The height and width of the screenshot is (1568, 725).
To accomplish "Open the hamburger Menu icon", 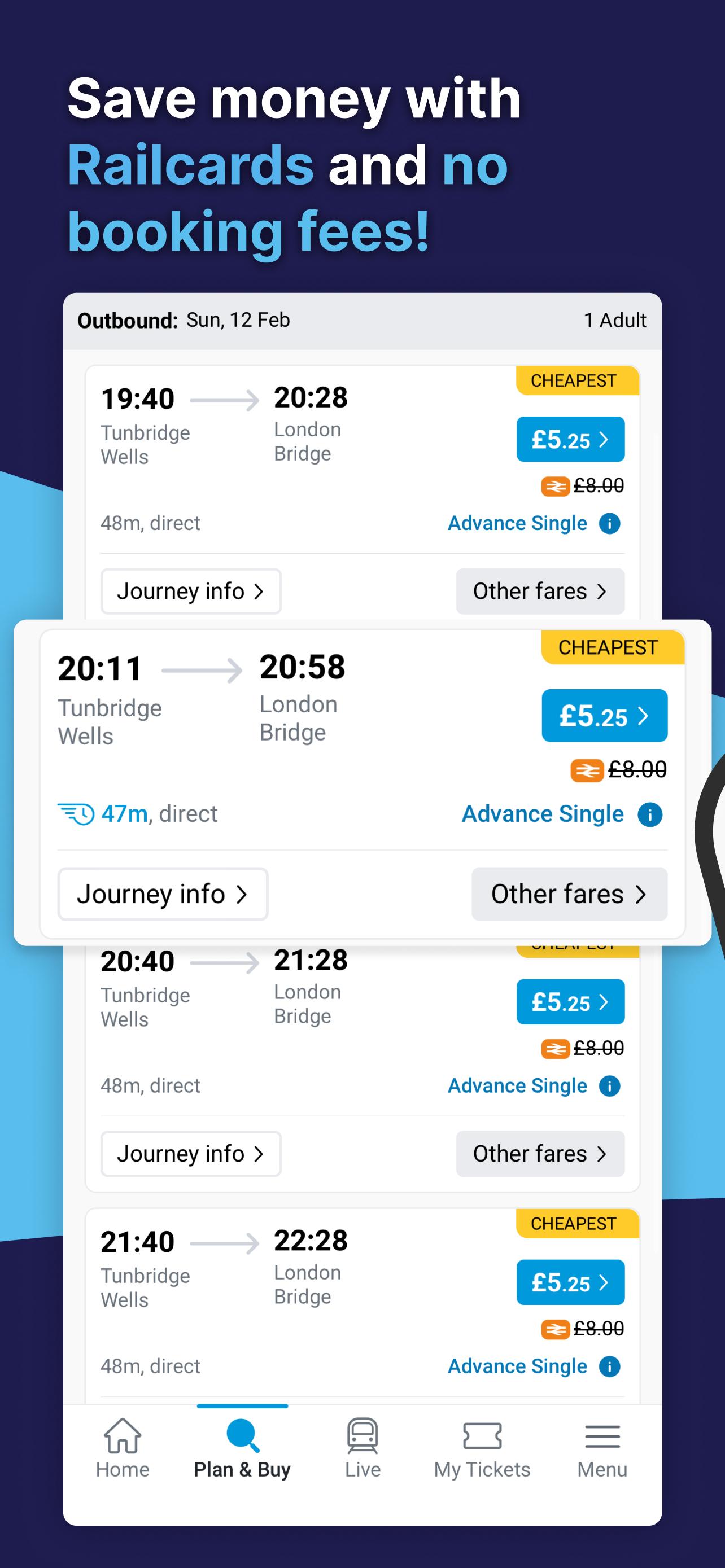I will coord(602,1436).
